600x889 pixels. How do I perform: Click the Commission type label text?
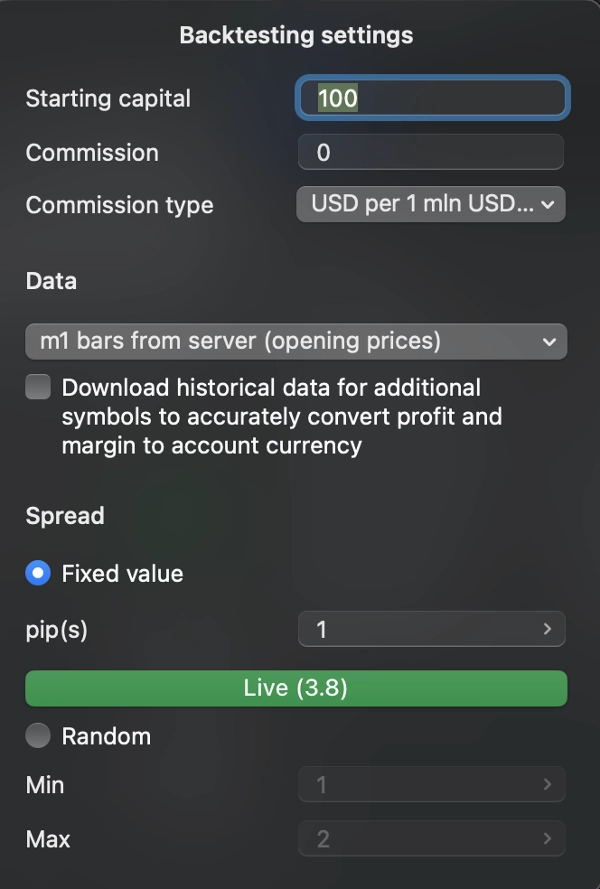(119, 205)
